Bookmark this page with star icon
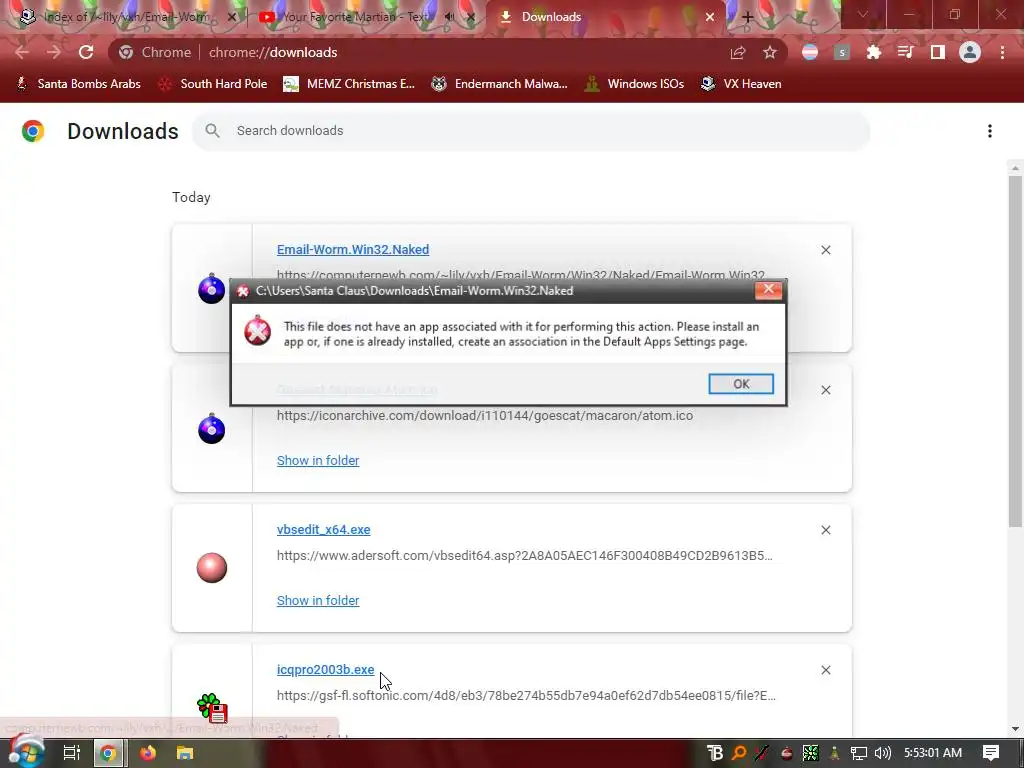This screenshot has height=768, width=1024. tap(770, 52)
